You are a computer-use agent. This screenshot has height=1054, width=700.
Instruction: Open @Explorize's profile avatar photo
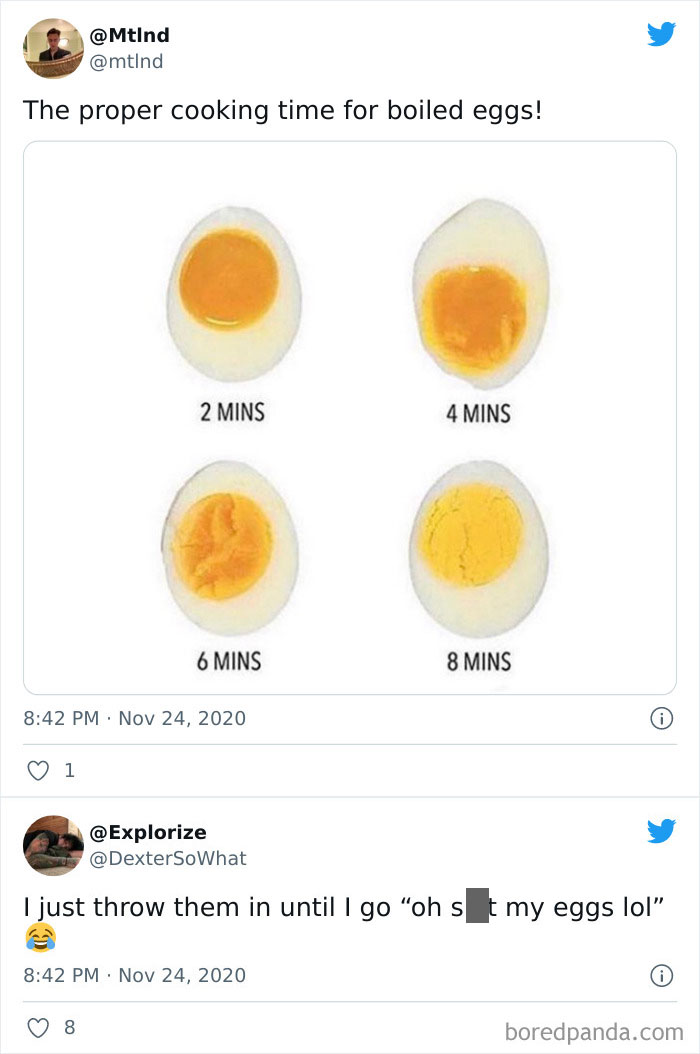click(52, 845)
